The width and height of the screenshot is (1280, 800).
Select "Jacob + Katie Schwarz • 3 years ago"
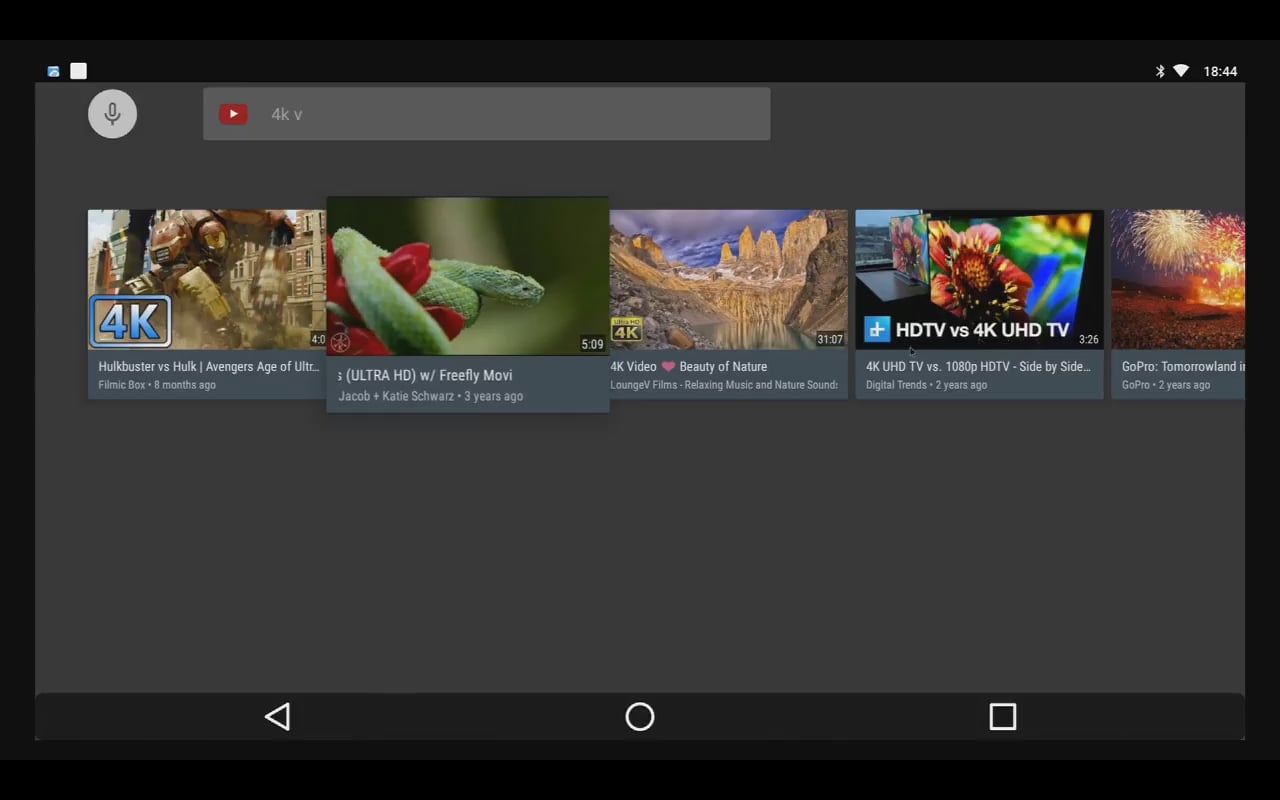coord(430,396)
